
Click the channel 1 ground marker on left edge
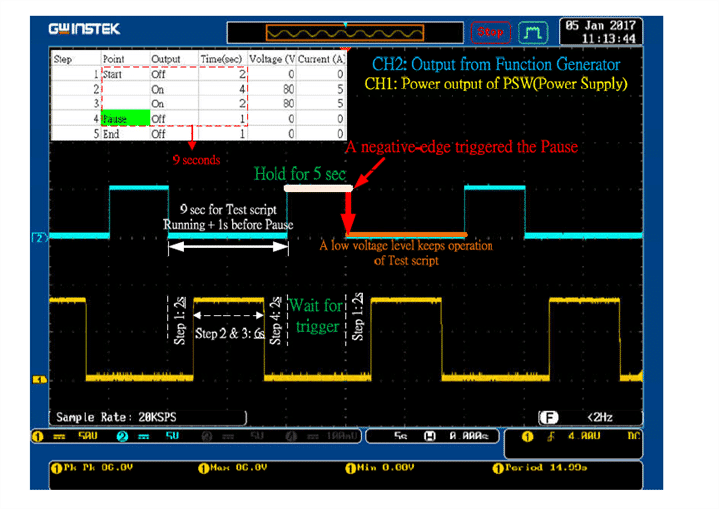click(x=41, y=379)
